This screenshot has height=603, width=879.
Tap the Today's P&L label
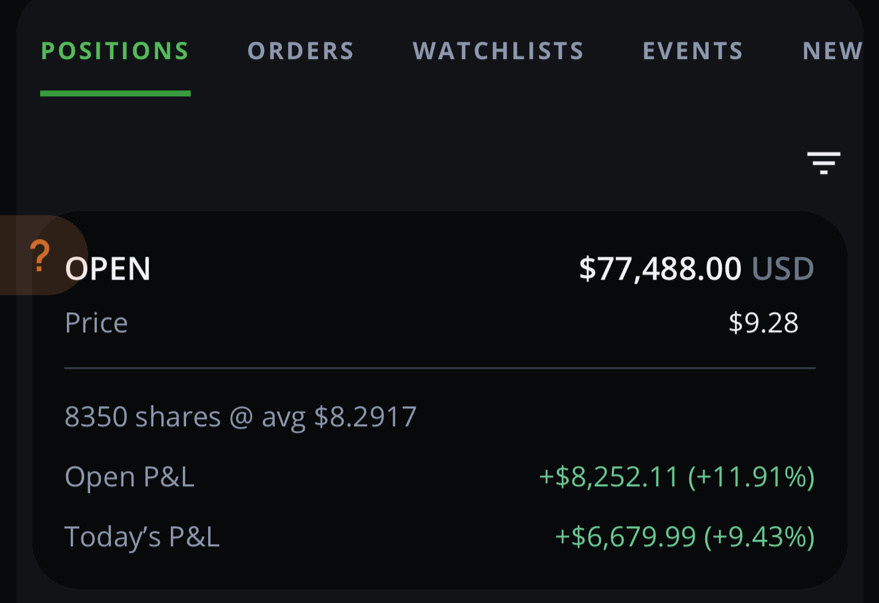click(x=142, y=537)
